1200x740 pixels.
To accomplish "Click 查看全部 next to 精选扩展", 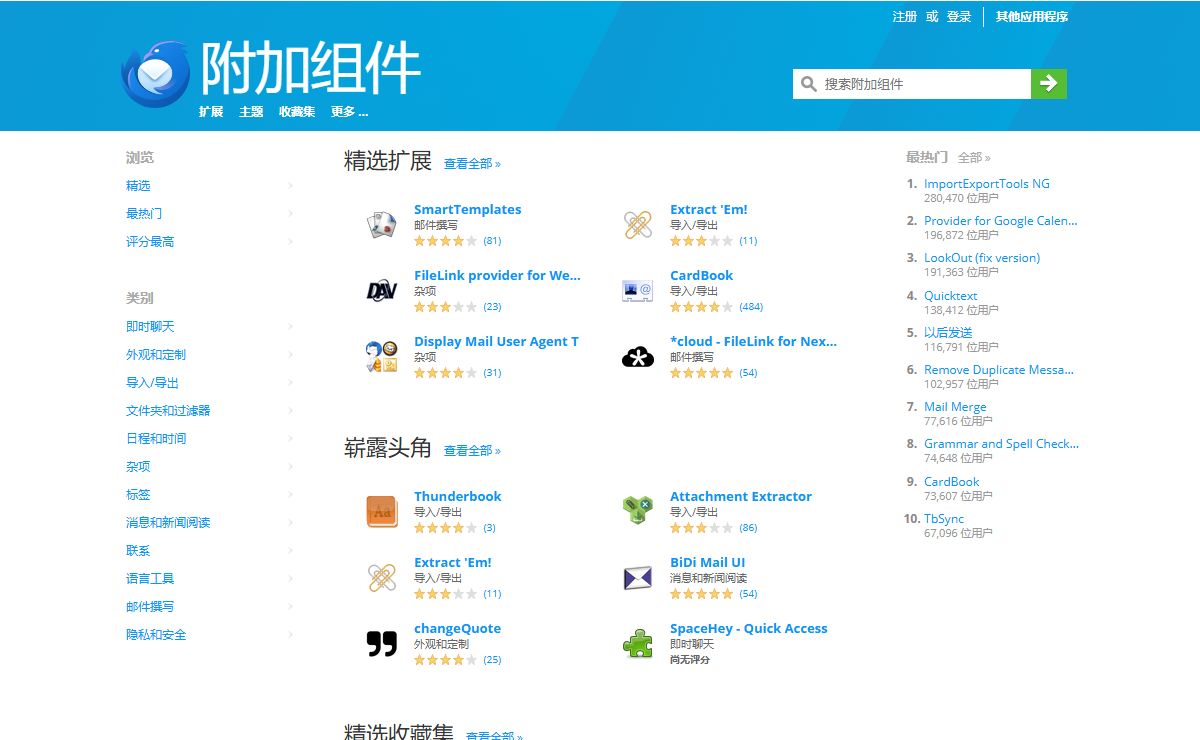I will [x=472, y=164].
